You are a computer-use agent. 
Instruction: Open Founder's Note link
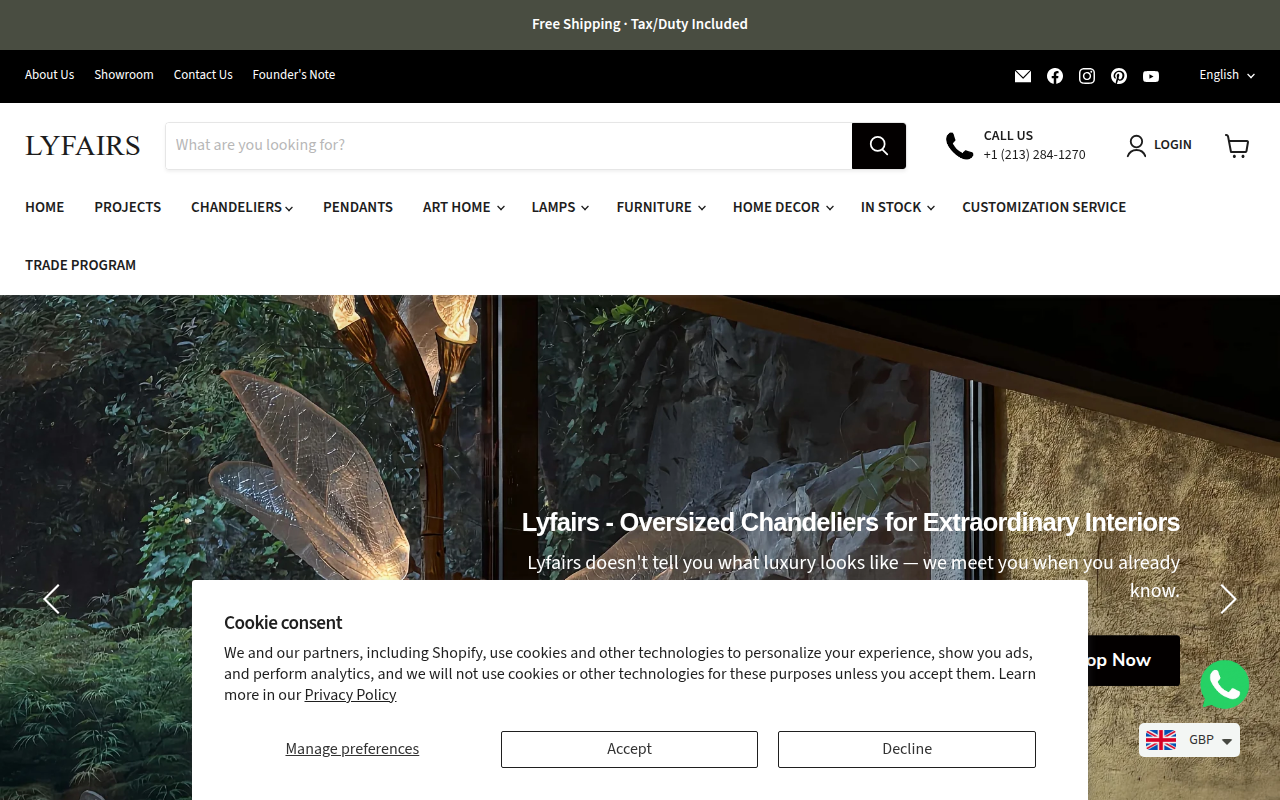click(294, 75)
